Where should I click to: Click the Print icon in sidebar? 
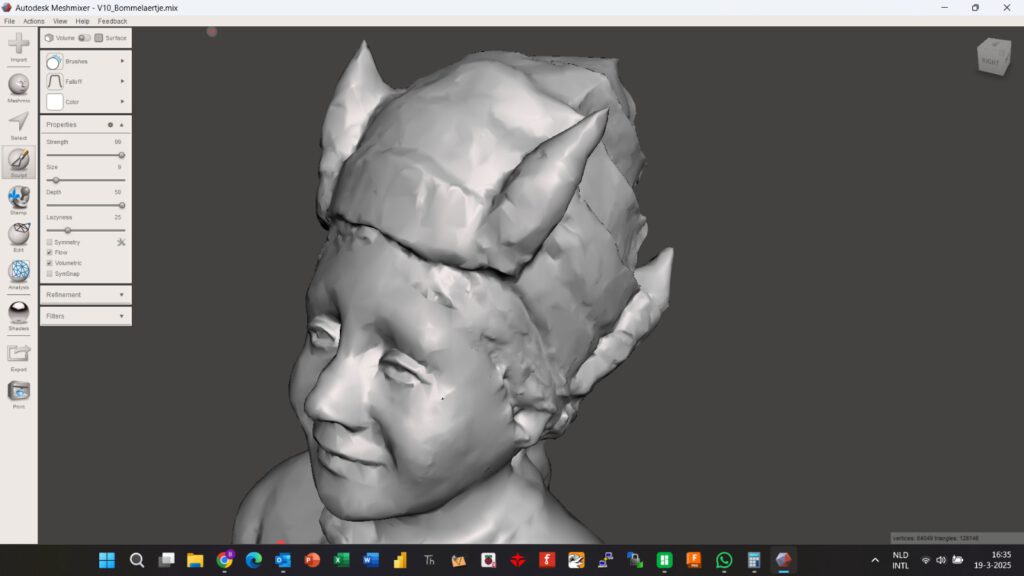(x=18, y=392)
